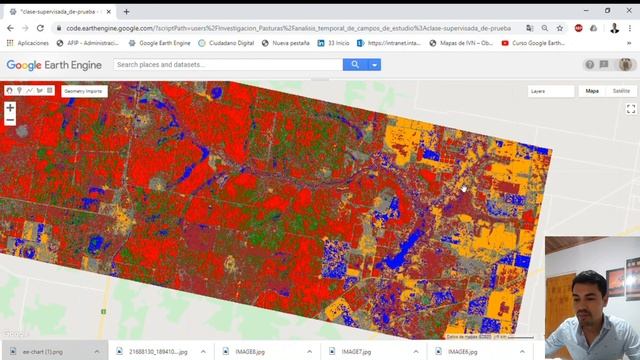Open the AFIP - Administraci... bookmark
This screenshot has height=360, width=640.
tap(88, 43)
